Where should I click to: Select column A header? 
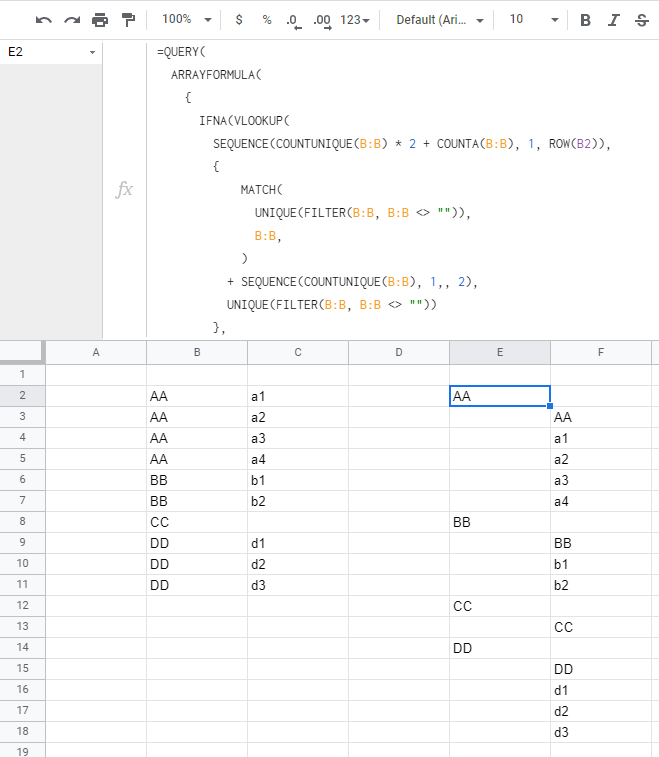coord(96,352)
